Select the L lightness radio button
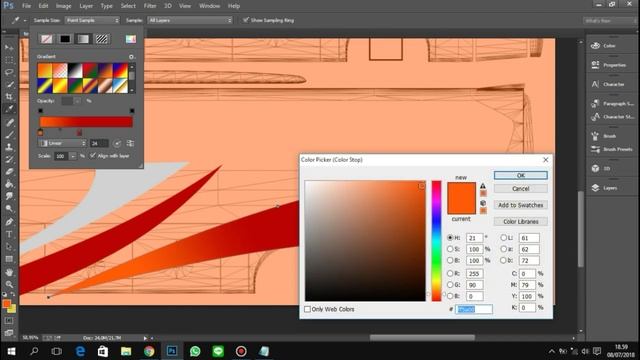640x360 pixels. (x=503, y=238)
